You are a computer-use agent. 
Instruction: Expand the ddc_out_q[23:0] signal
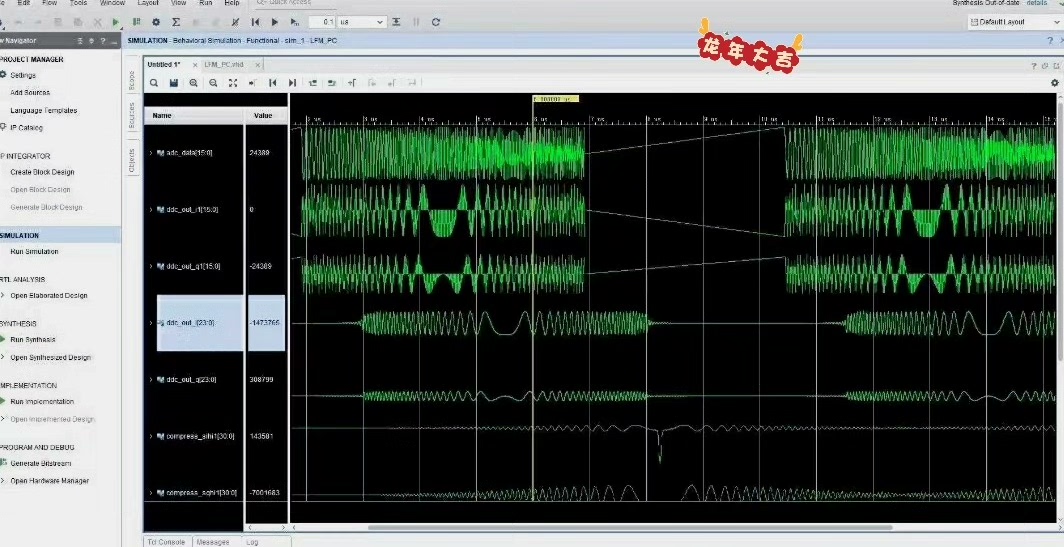(151, 379)
